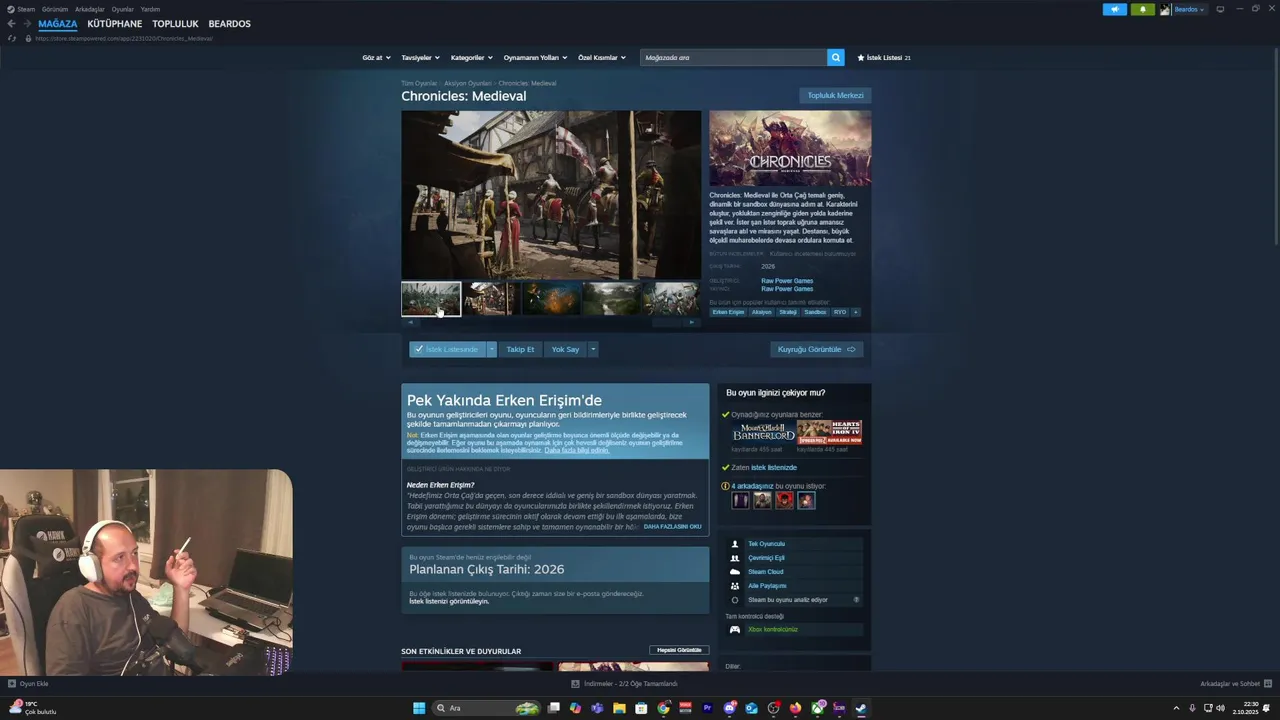Open downloads icon in bottom bar
1280x720 pixels.
tap(575, 684)
